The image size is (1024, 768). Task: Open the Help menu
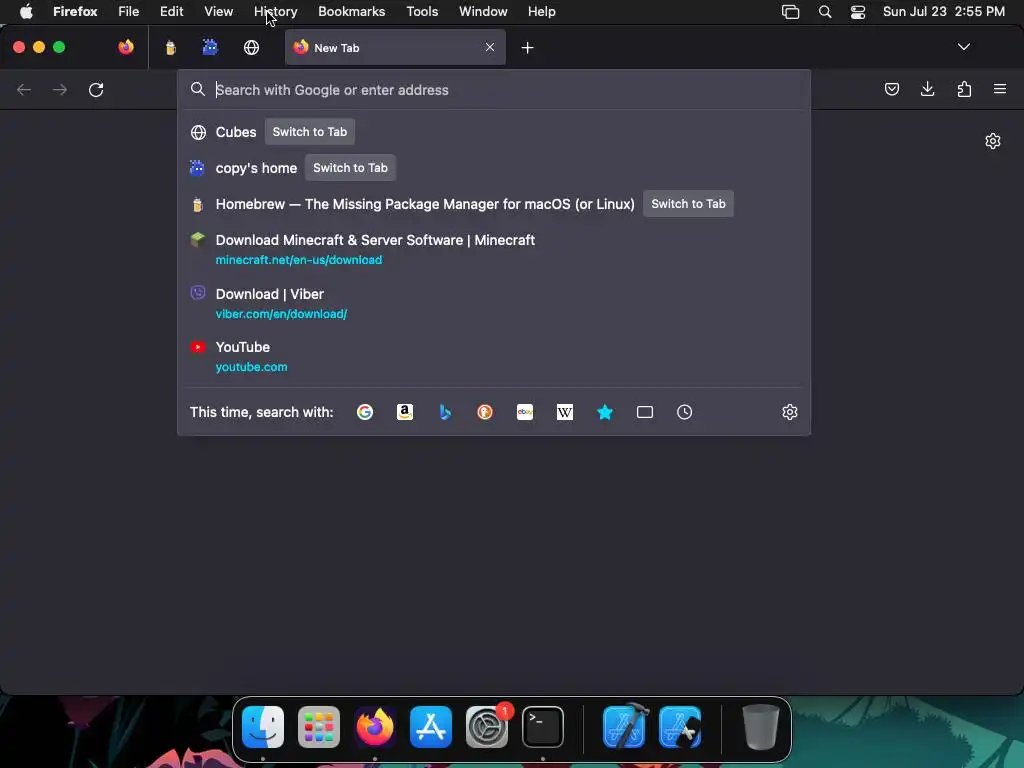coord(541,12)
